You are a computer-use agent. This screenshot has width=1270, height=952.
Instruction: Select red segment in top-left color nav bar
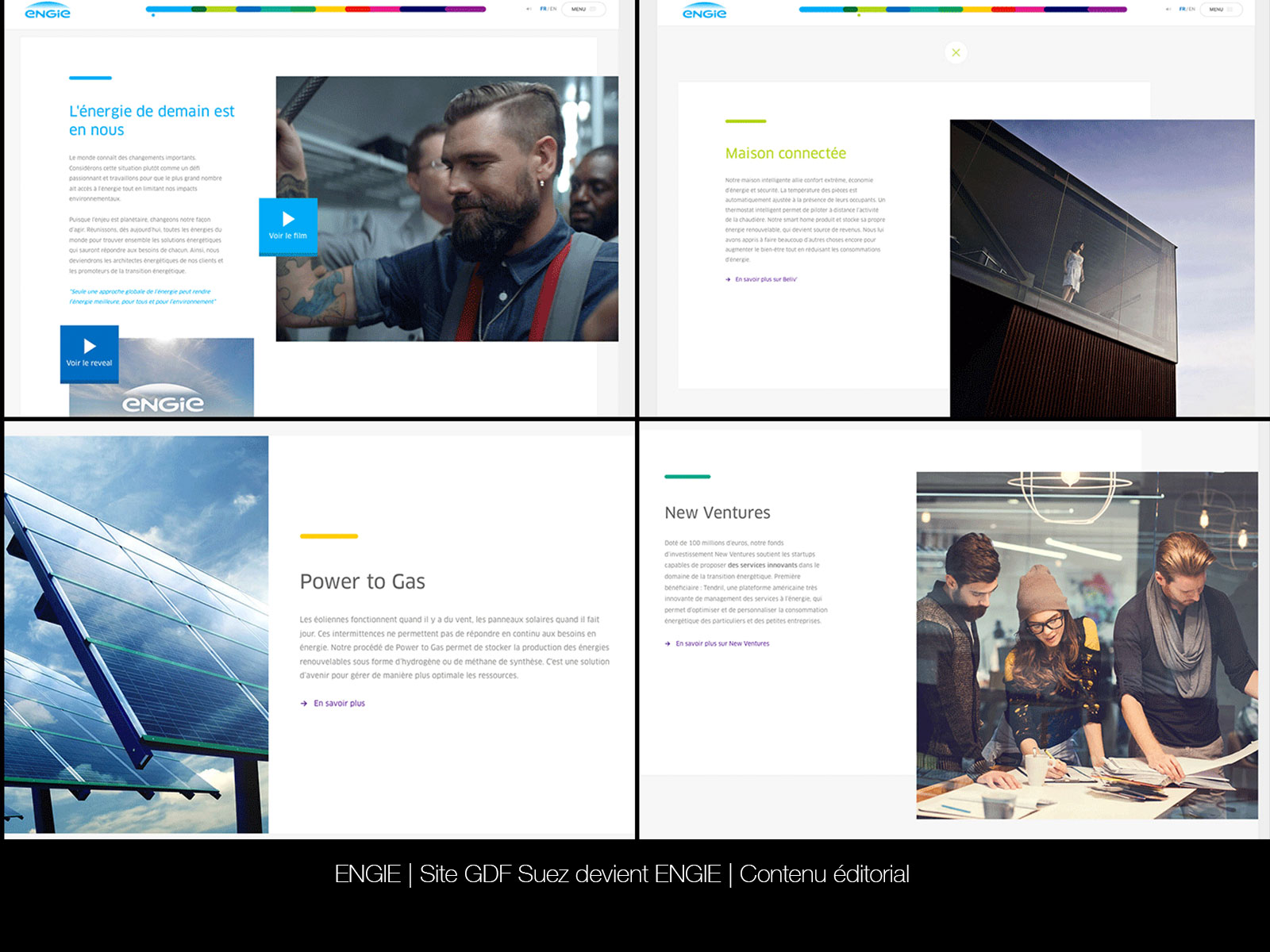click(x=357, y=9)
